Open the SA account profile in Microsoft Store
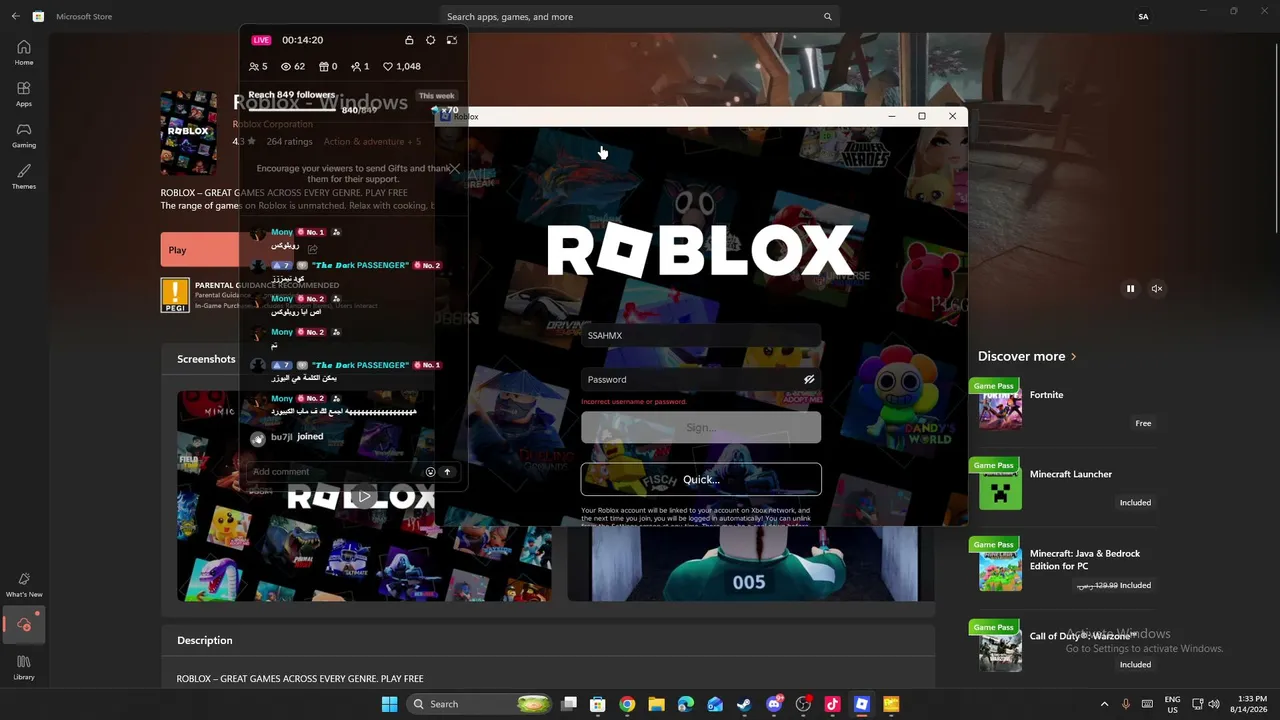 click(1143, 17)
